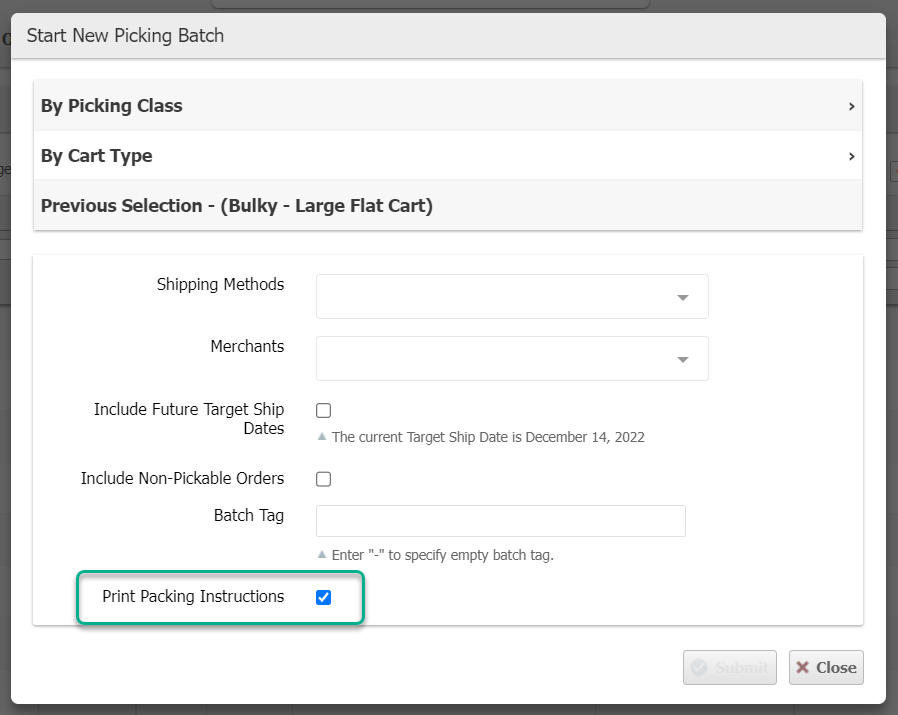
Task: Click the Shipping Methods dropdown caret icon
Action: (683, 298)
